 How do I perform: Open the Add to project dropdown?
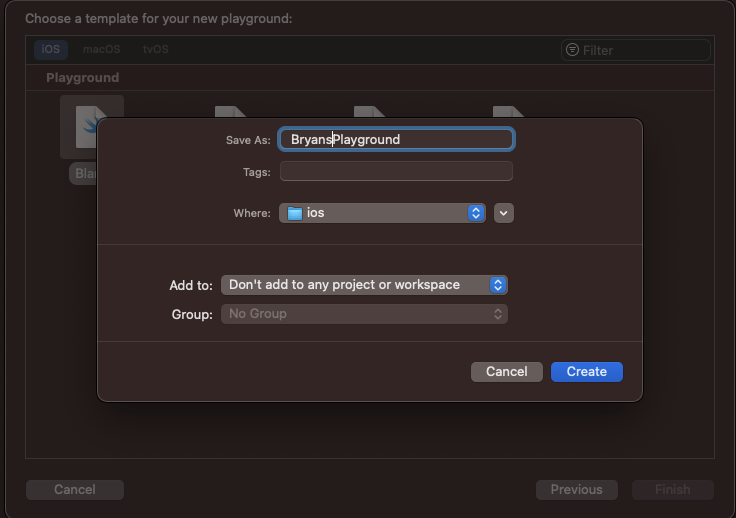coord(364,285)
